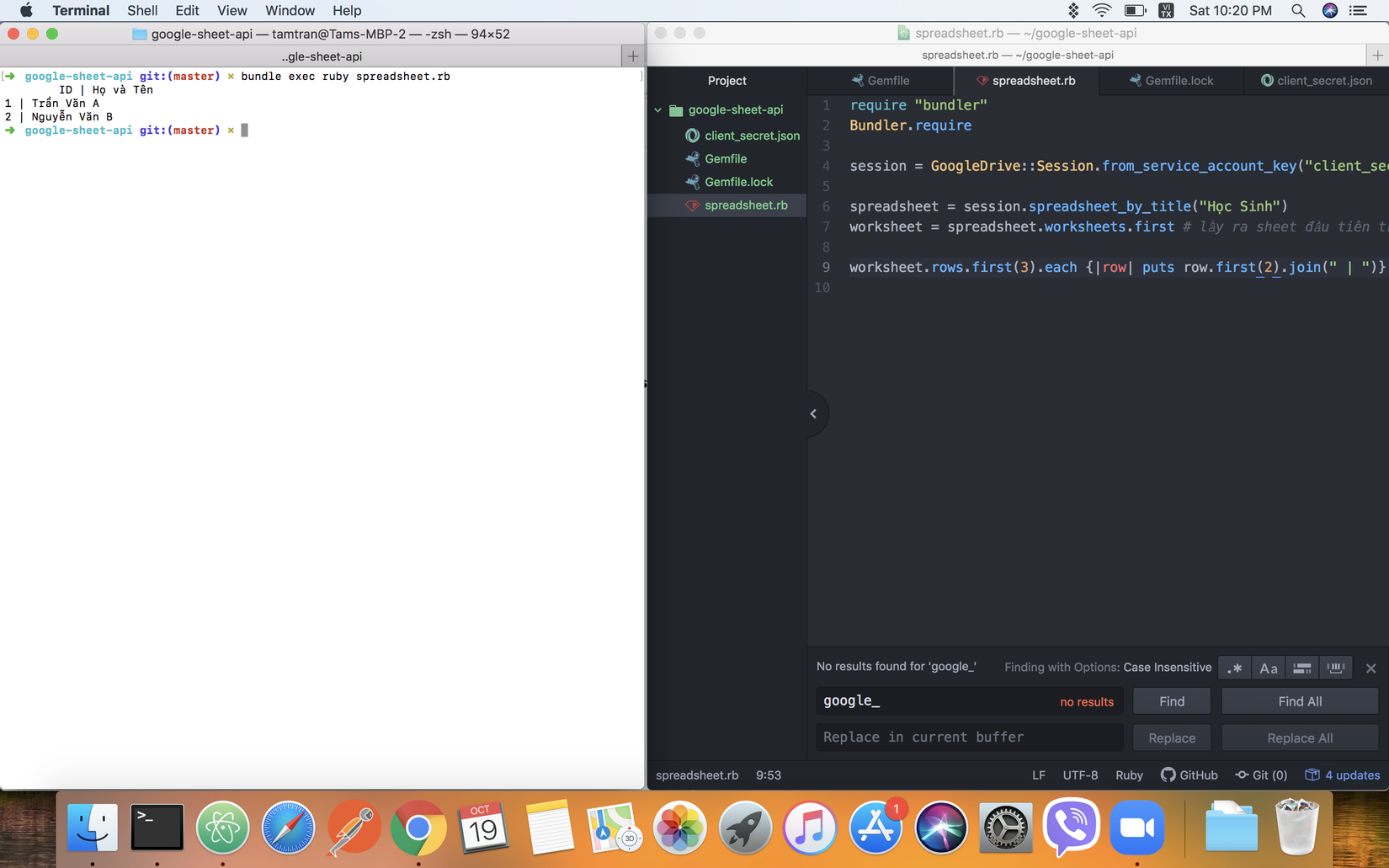Open the Git (0) panel from status bar
Image resolution: width=1389 pixels, height=868 pixels.
click(x=1261, y=775)
